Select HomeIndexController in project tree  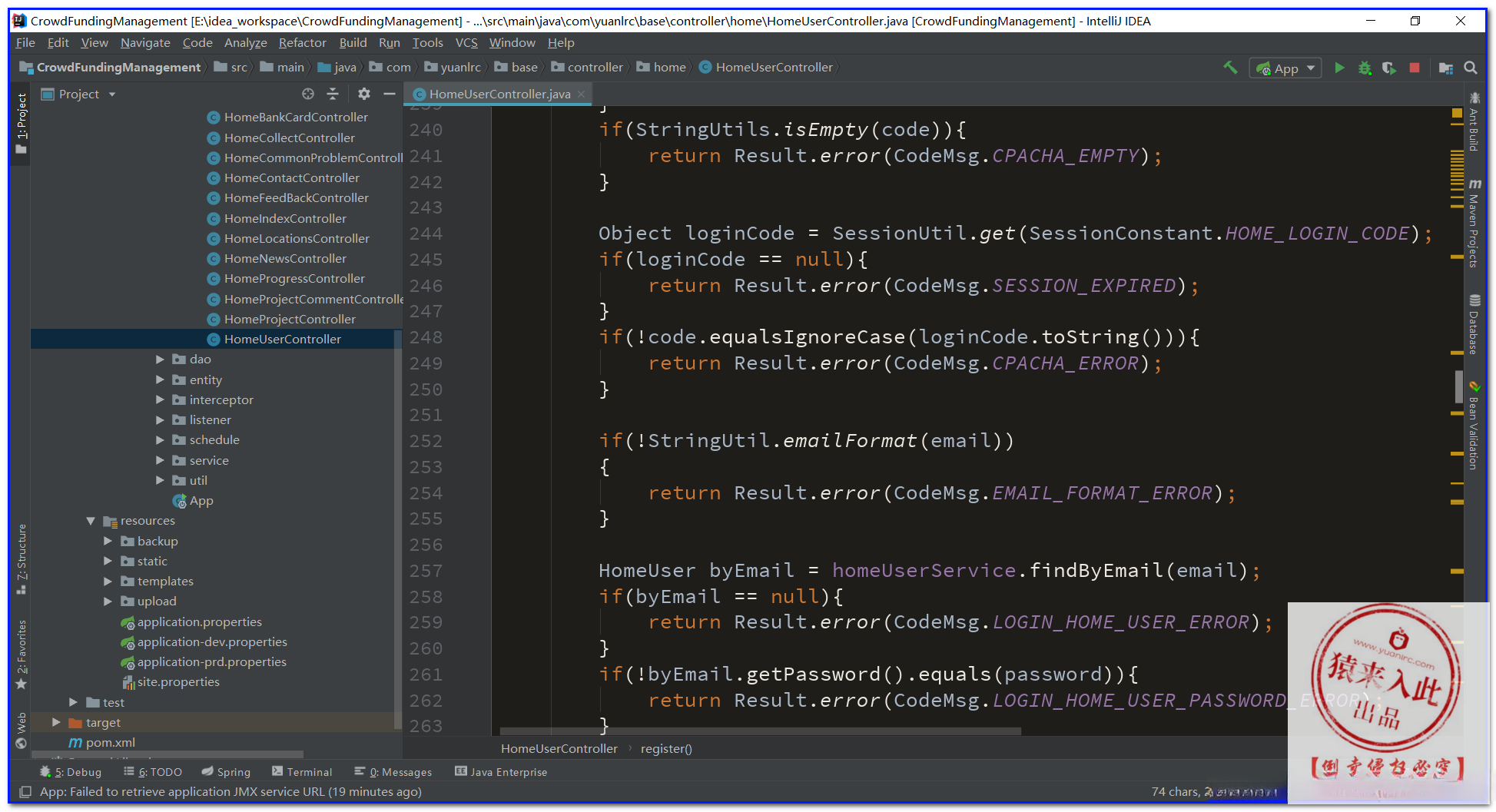point(285,218)
